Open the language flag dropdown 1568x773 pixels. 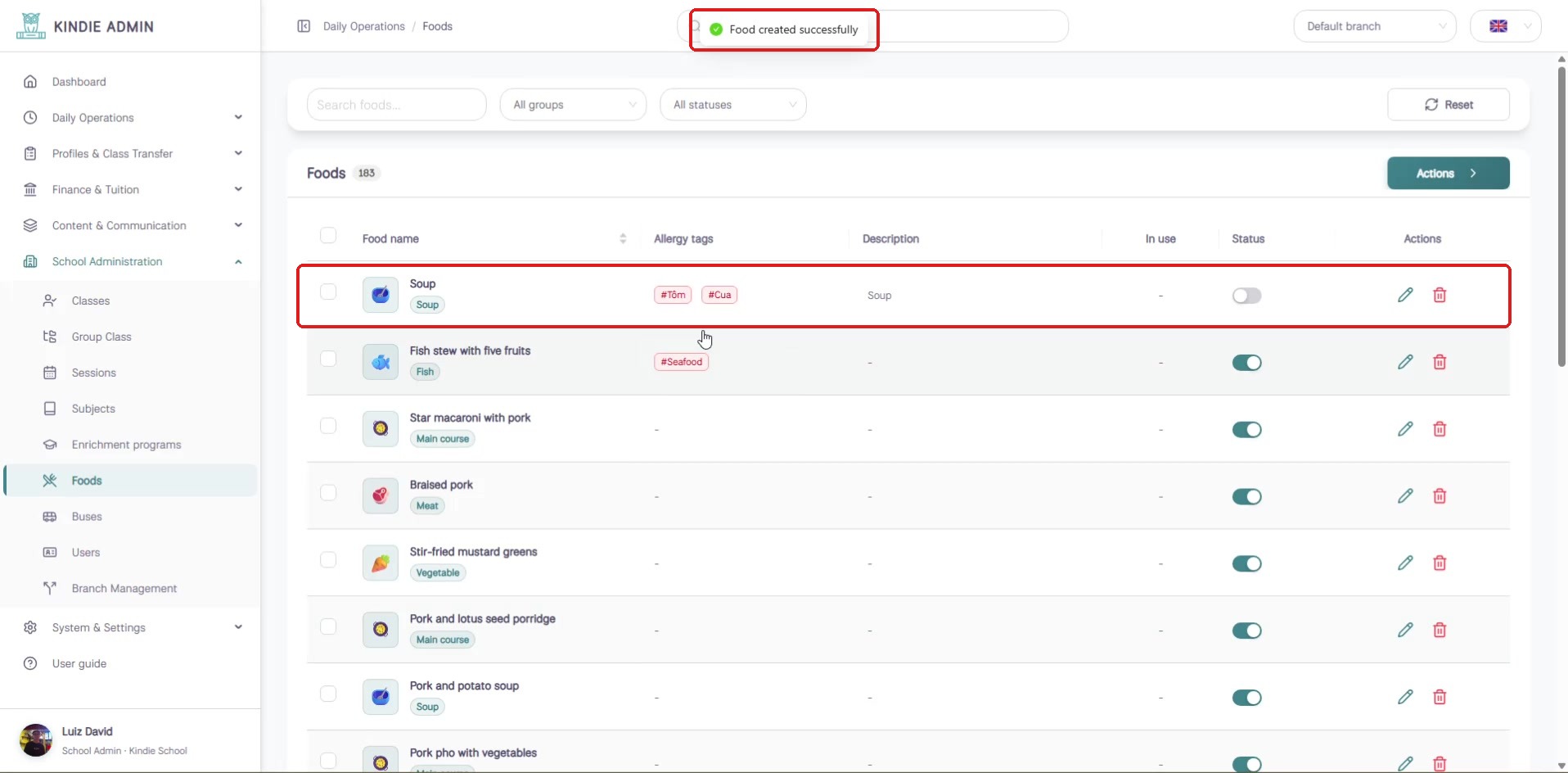[1506, 26]
